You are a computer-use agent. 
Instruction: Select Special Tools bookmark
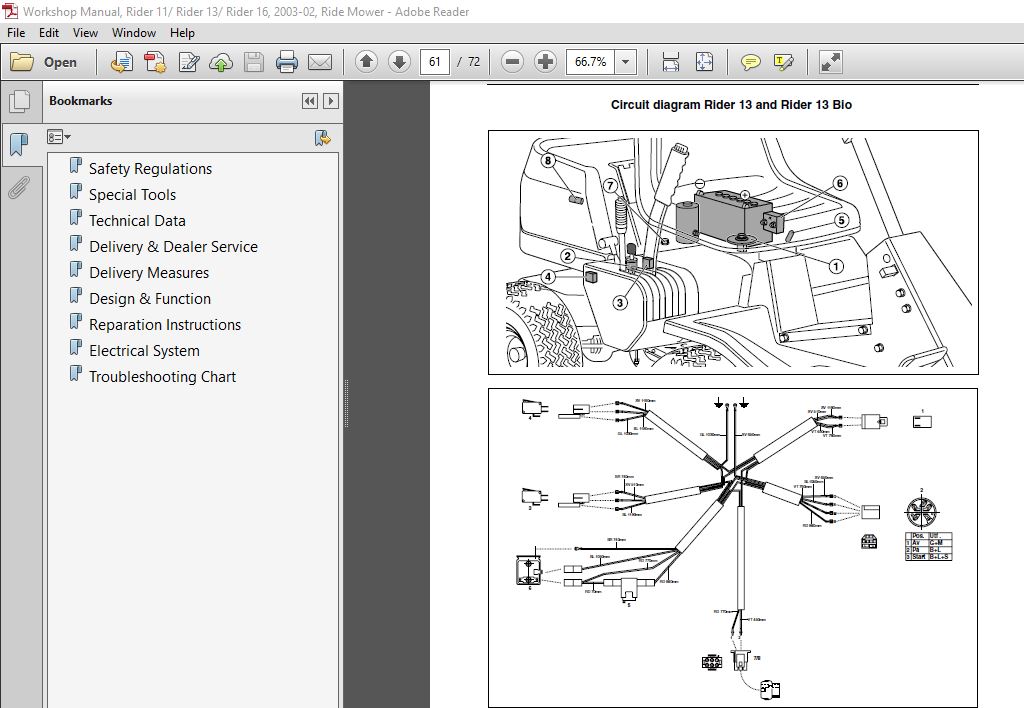coord(133,195)
